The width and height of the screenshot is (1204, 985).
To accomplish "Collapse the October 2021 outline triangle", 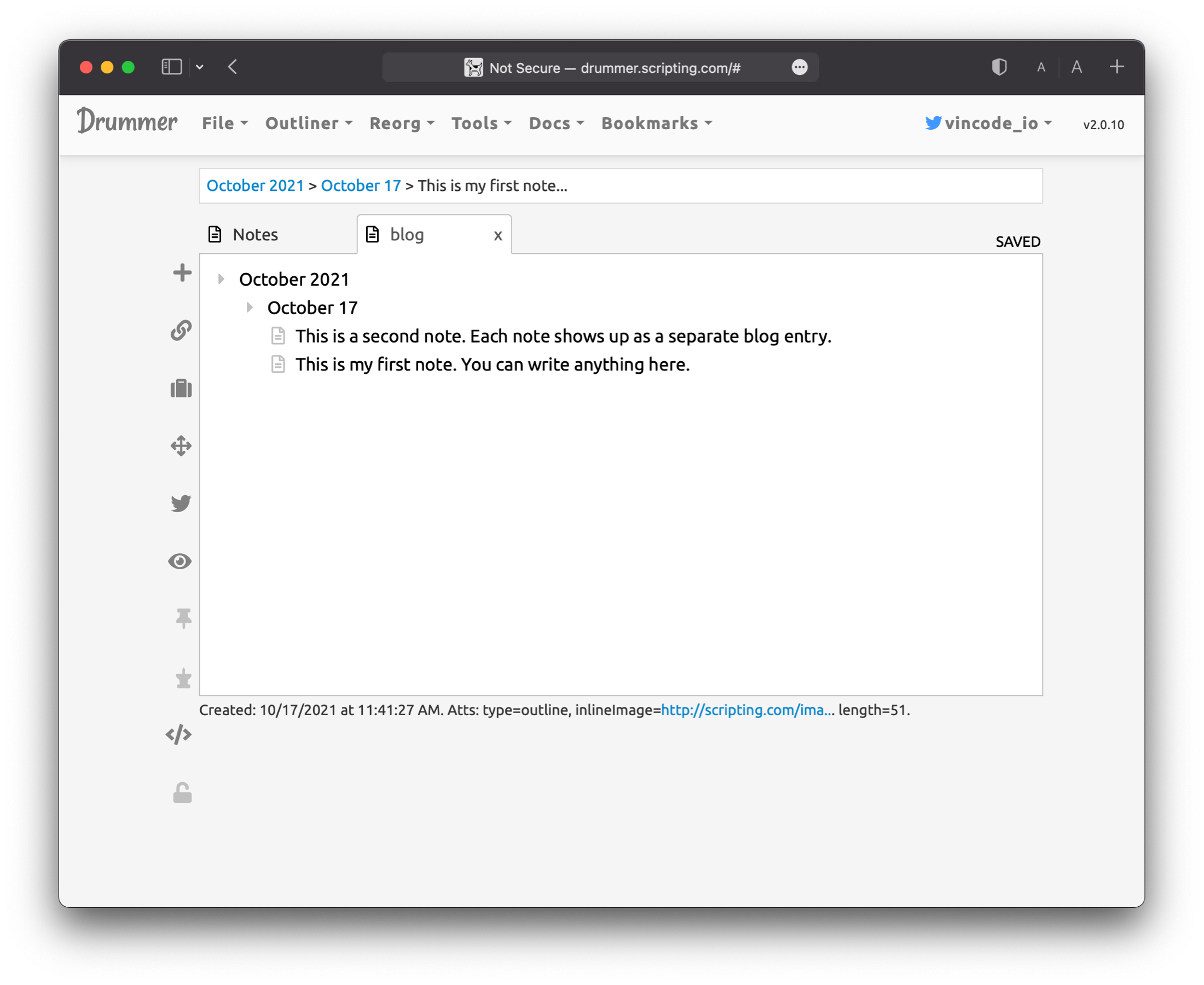I will (221, 279).
